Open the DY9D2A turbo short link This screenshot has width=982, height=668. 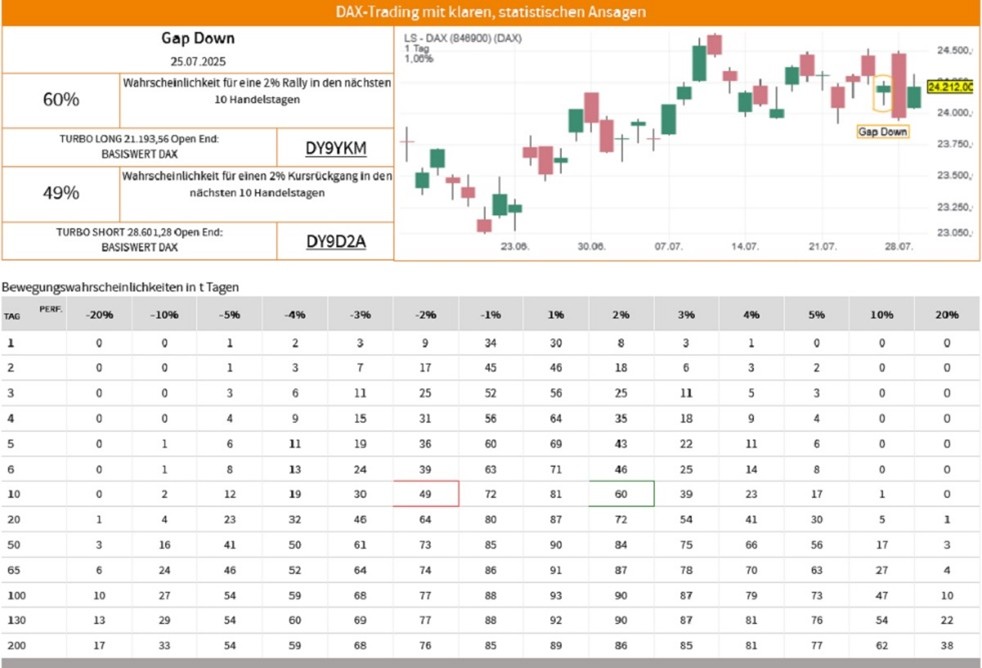(336, 242)
